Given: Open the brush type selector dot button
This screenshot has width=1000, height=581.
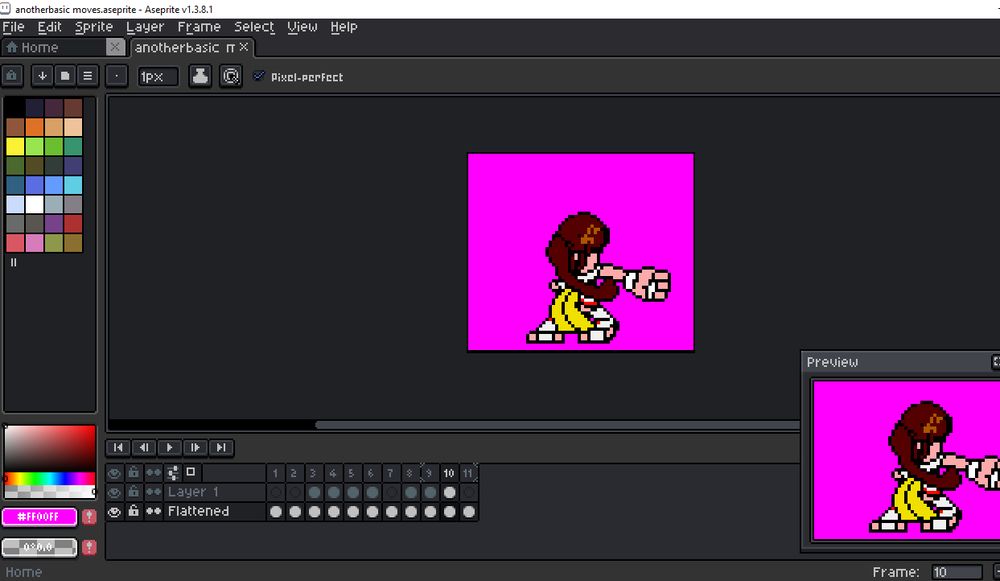Looking at the screenshot, I should [117, 76].
